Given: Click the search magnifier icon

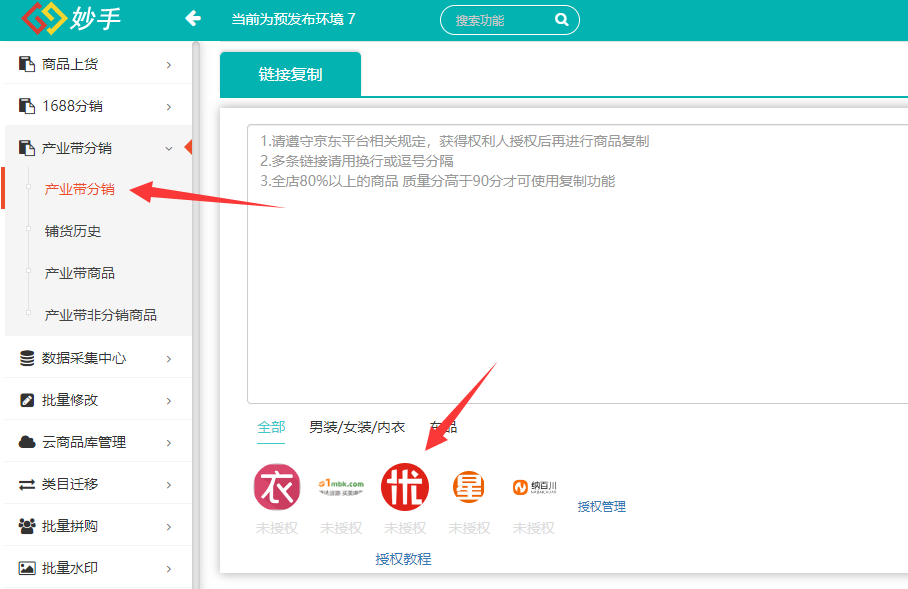Looking at the screenshot, I should (x=562, y=20).
